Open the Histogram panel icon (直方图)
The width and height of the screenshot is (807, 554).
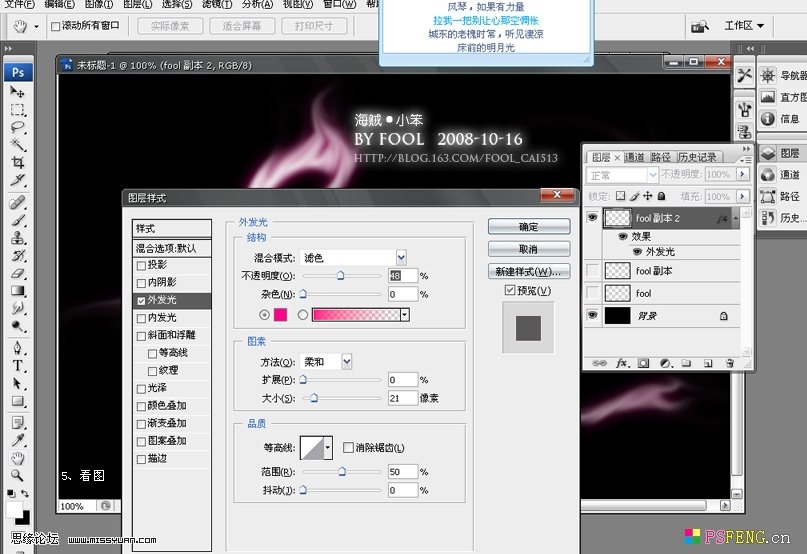coord(767,97)
